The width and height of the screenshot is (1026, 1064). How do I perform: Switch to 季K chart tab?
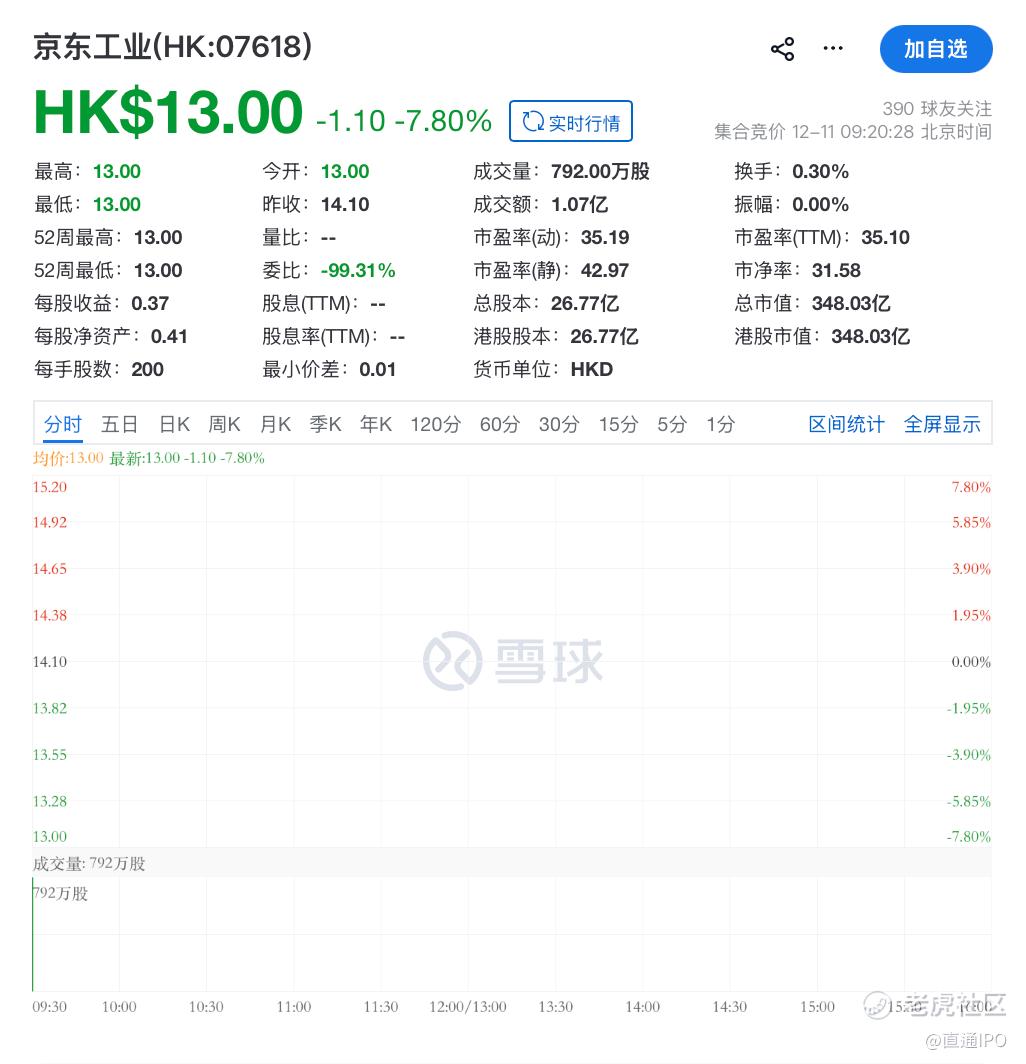326,424
